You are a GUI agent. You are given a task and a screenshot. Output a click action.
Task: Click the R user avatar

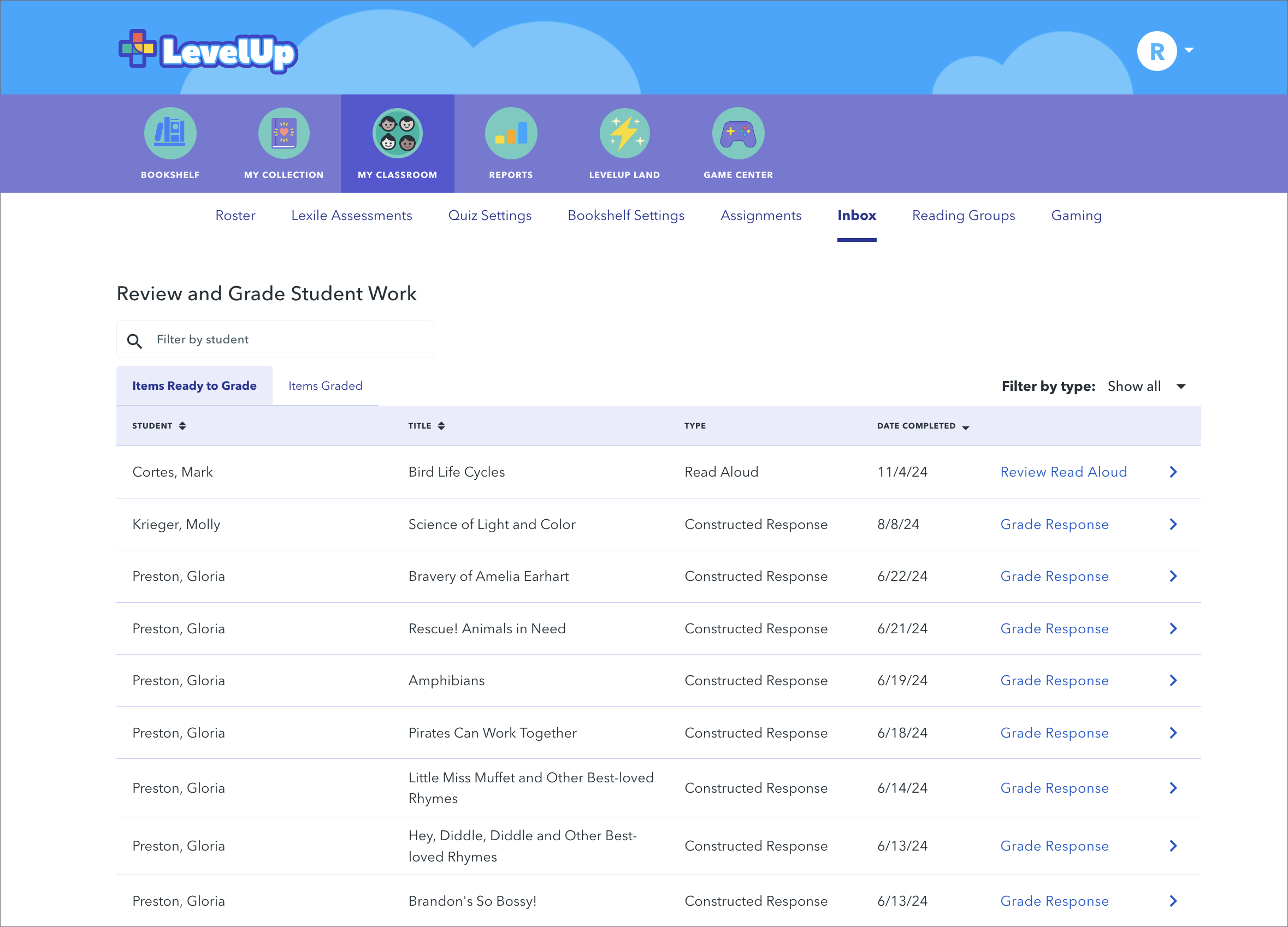[x=1156, y=51]
